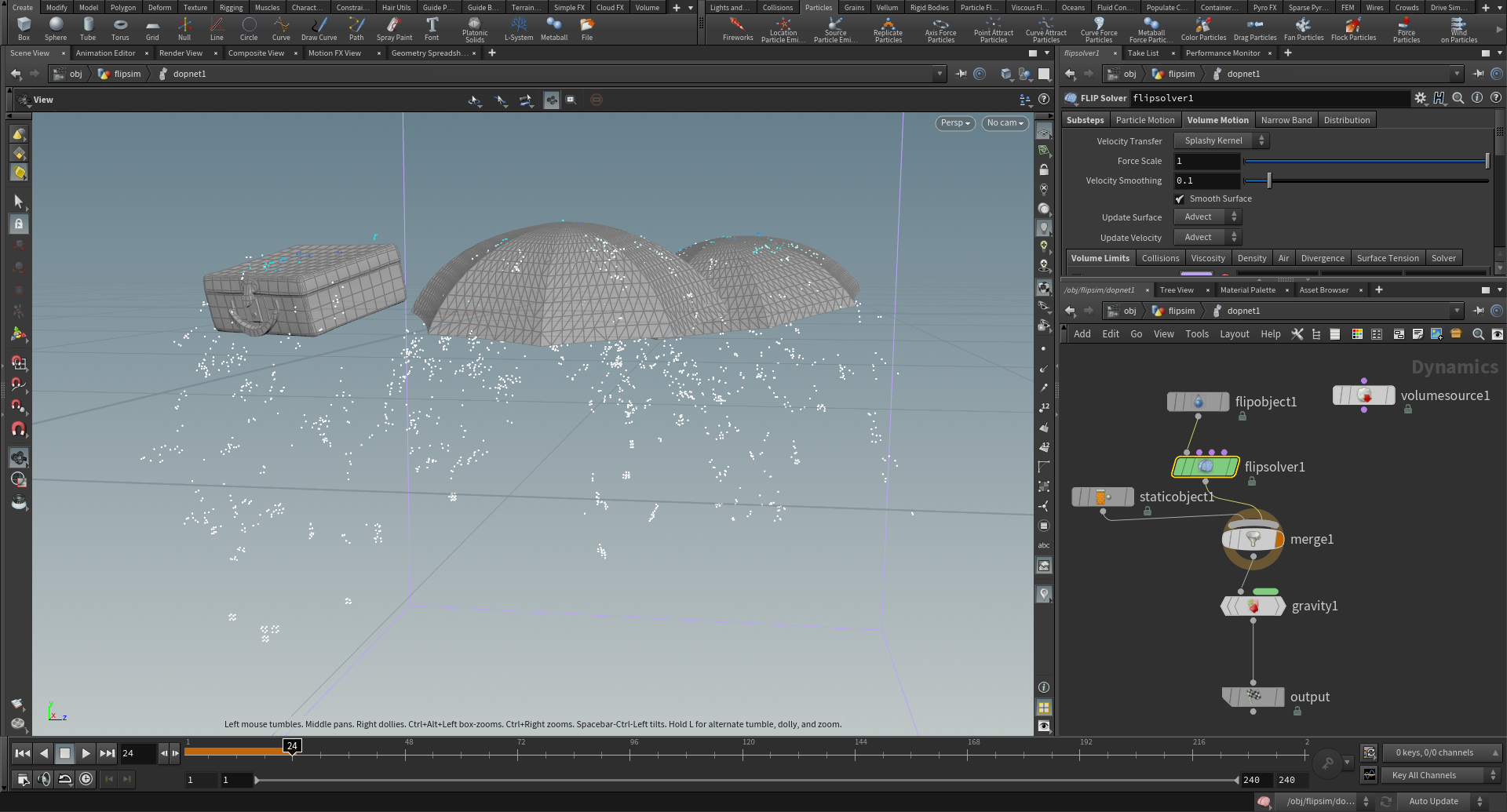Choose the Draw Curve tool
Viewport: 1507px width, 812px height.
(319, 29)
